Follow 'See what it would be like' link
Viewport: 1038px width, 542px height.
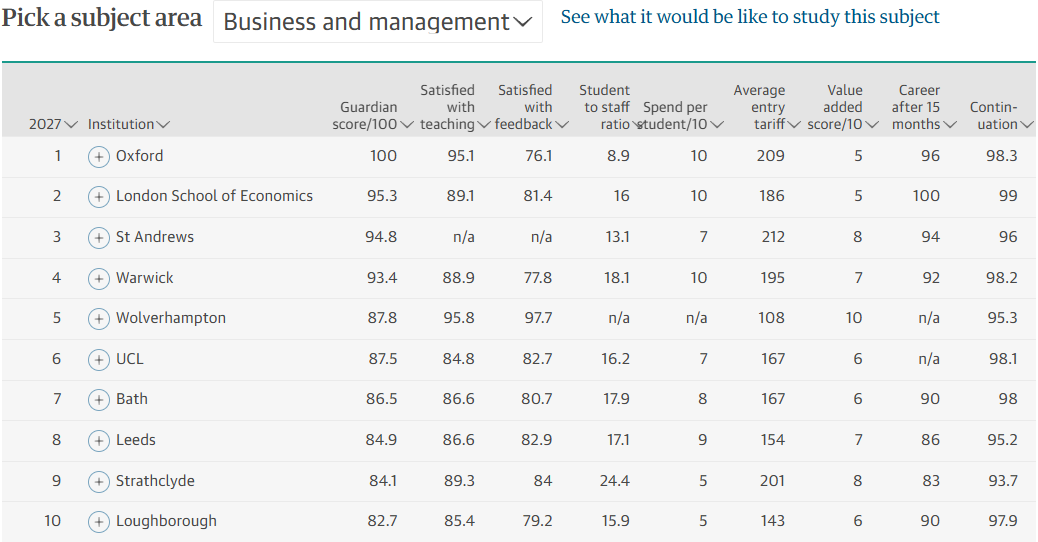click(749, 17)
